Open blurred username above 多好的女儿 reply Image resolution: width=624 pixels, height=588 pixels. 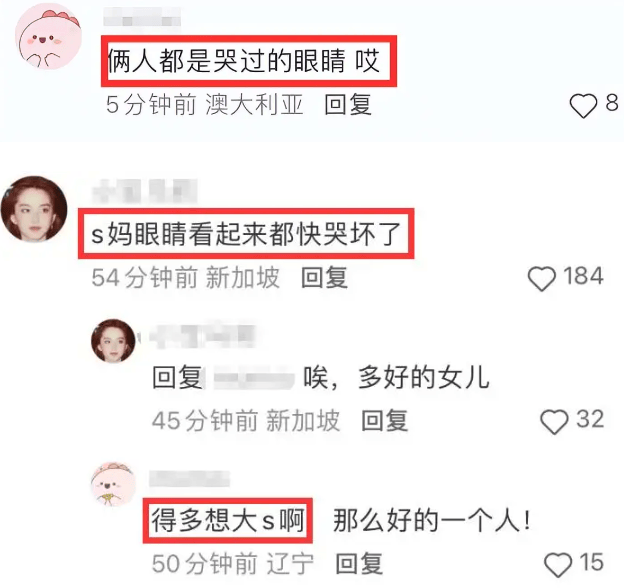click(x=202, y=336)
